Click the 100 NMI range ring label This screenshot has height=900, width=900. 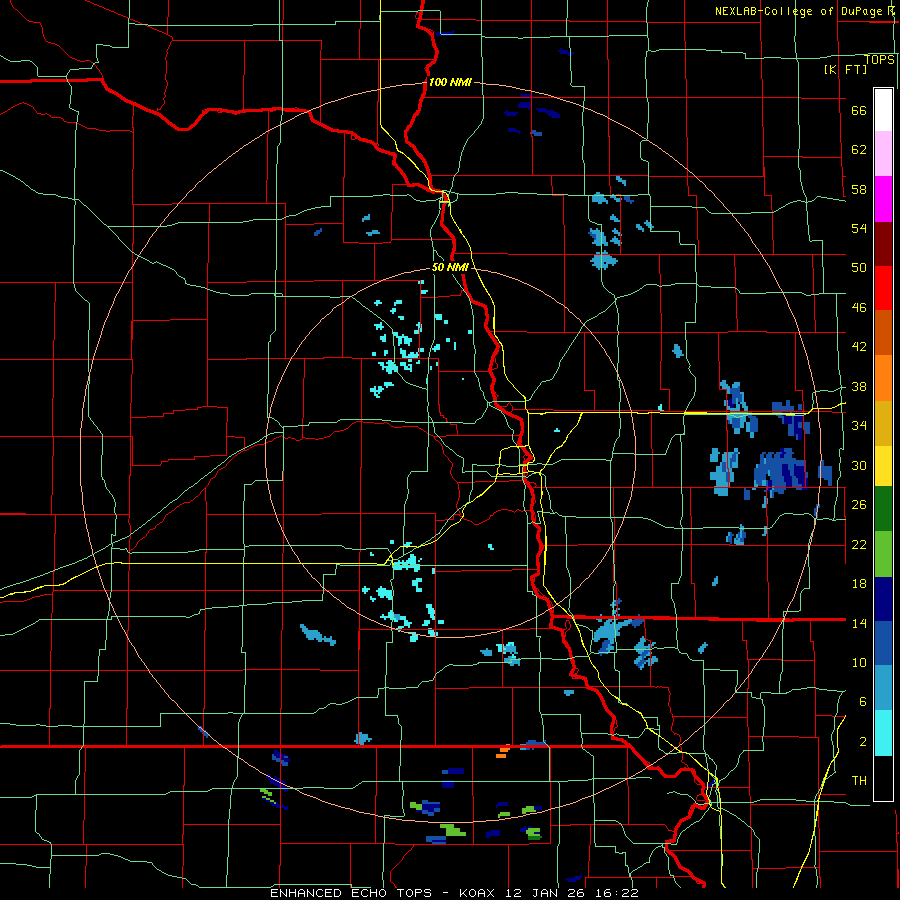450,82
